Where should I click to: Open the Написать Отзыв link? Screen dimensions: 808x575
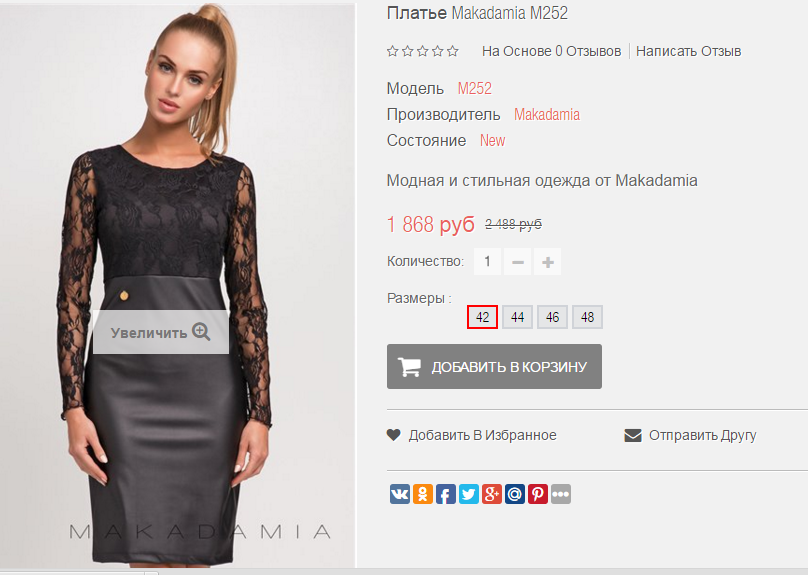(x=688, y=51)
